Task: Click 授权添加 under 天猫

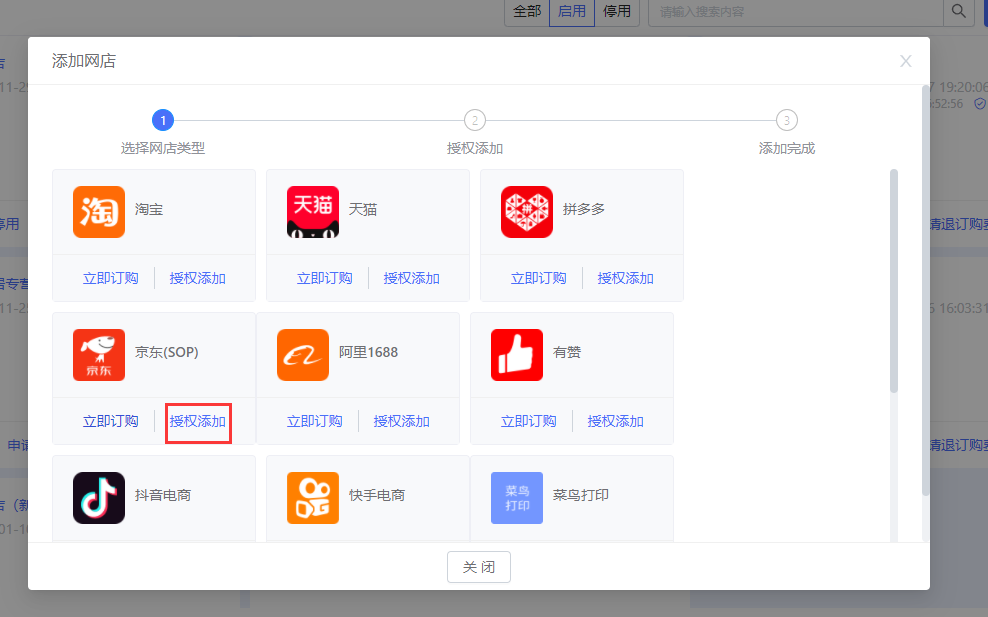Action: [x=411, y=278]
